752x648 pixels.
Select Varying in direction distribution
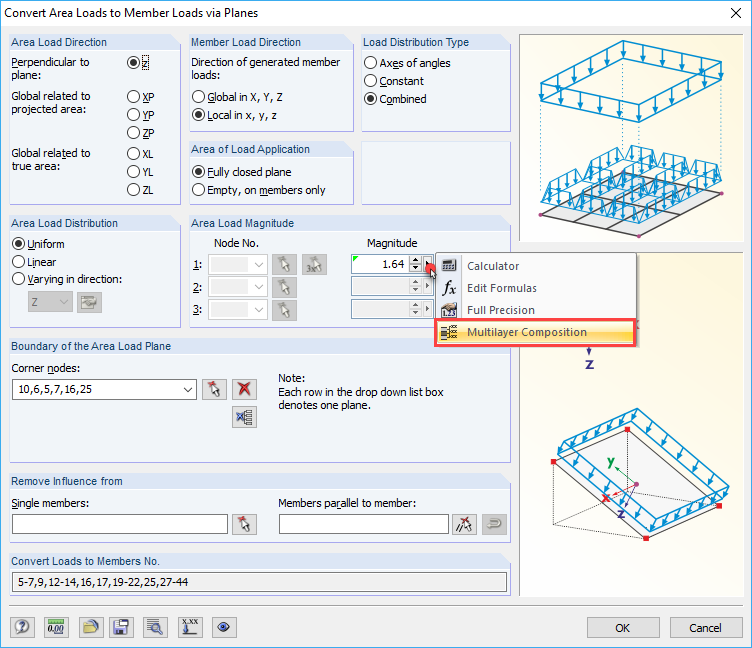click(18, 279)
